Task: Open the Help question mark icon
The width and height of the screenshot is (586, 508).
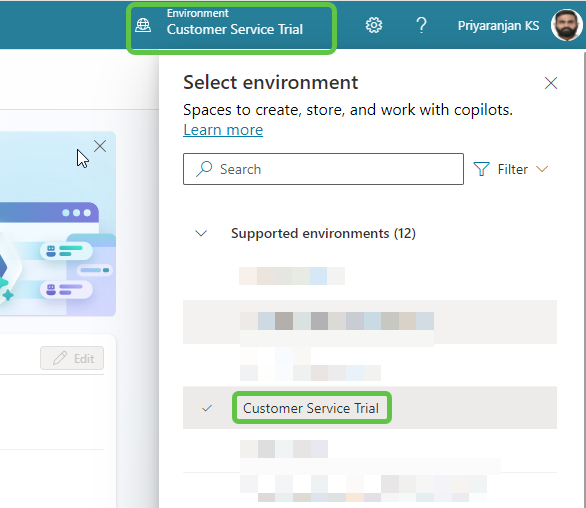Action: [421, 25]
